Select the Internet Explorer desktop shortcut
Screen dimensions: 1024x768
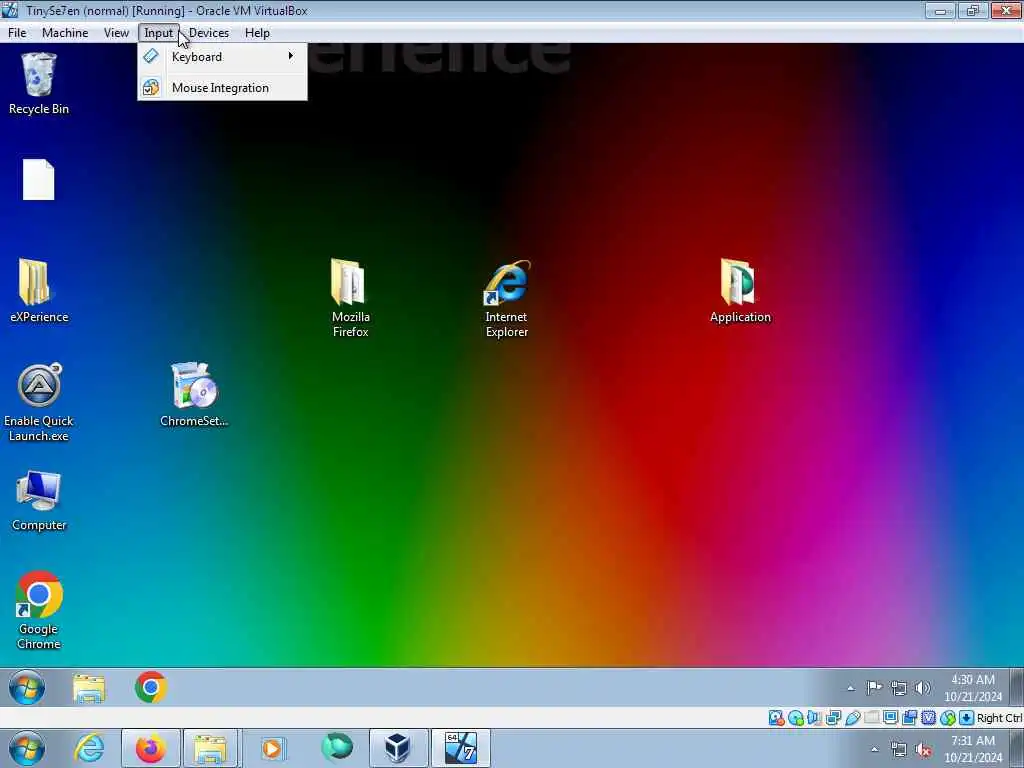(506, 299)
